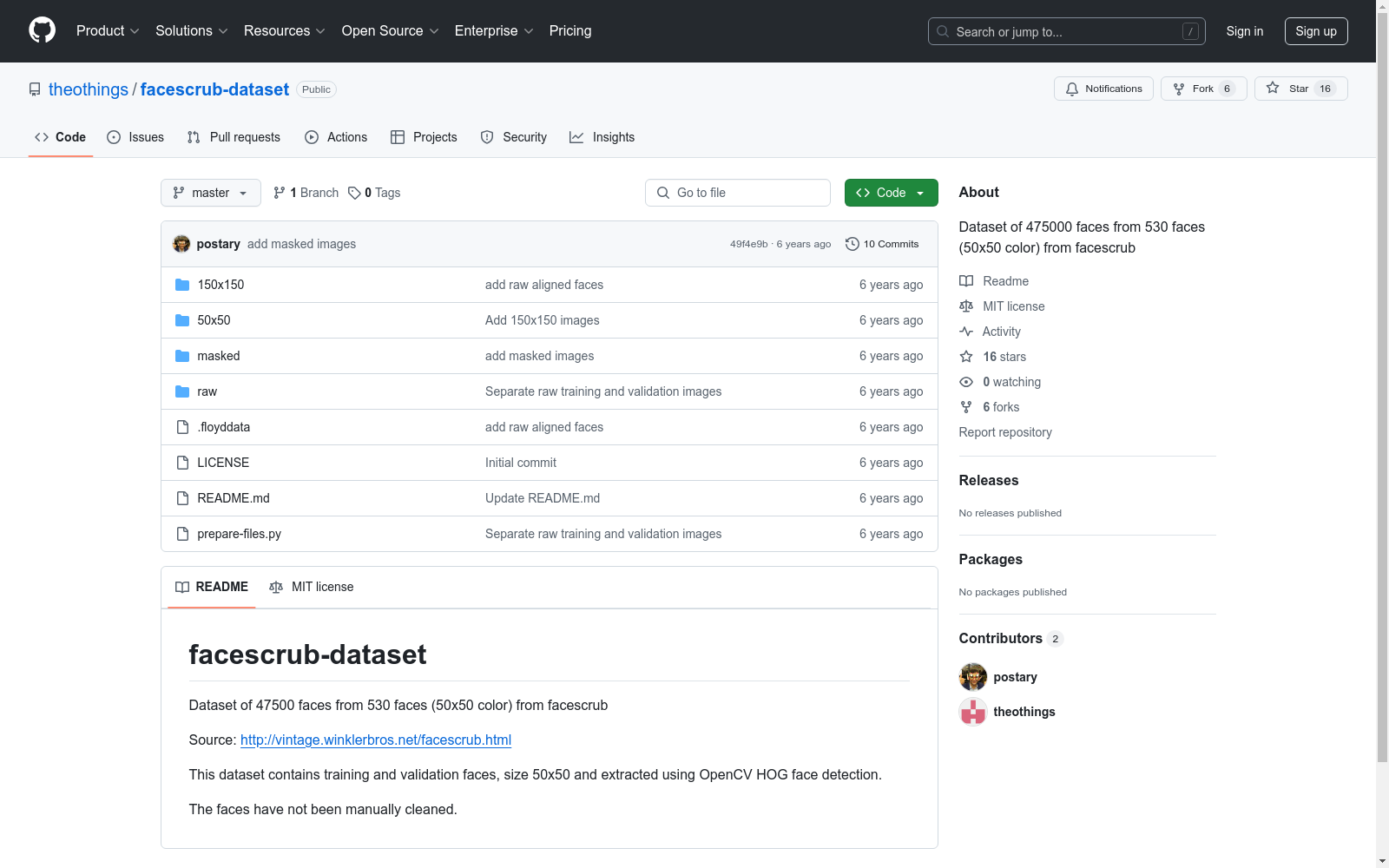This screenshot has width=1389, height=868.
Task: Open the masked folder icon
Action: pos(182,356)
